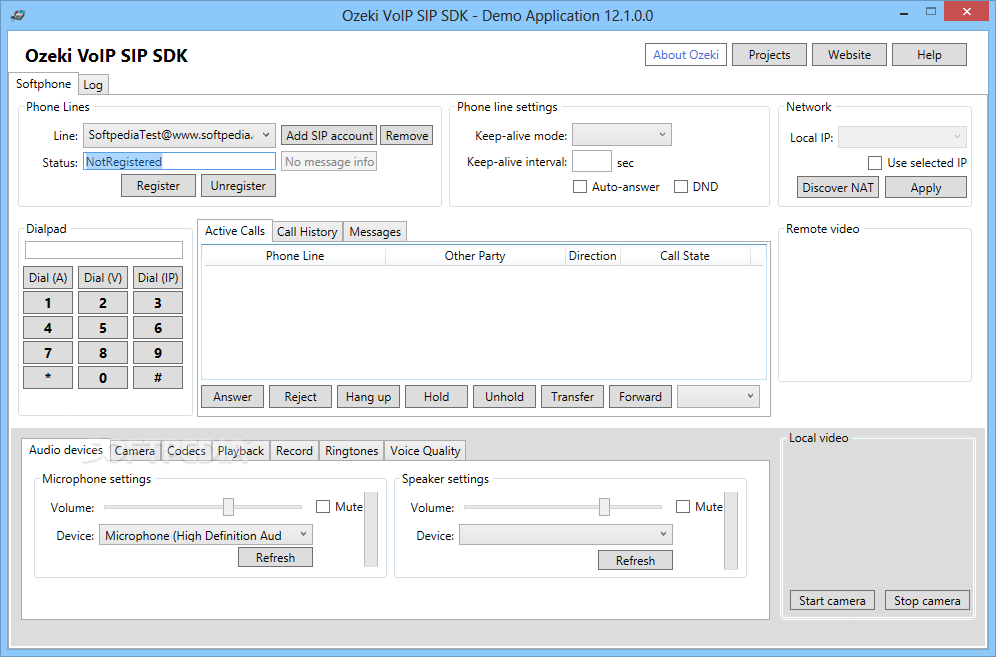This screenshot has height=657, width=996.
Task: Click the About Ozeki button
Action: tap(686, 55)
